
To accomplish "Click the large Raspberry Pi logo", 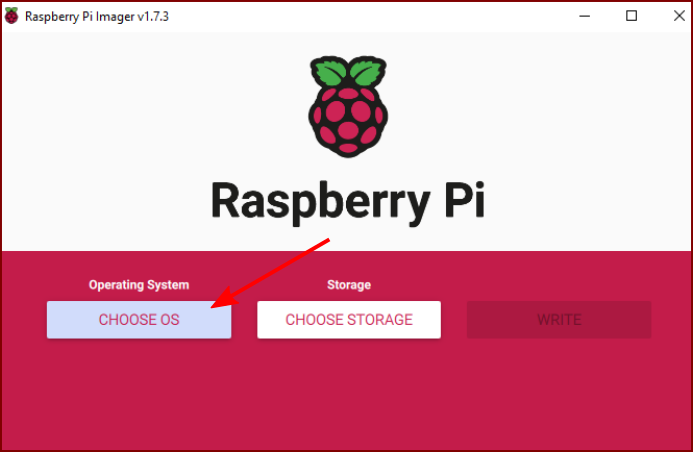I will (x=348, y=106).
